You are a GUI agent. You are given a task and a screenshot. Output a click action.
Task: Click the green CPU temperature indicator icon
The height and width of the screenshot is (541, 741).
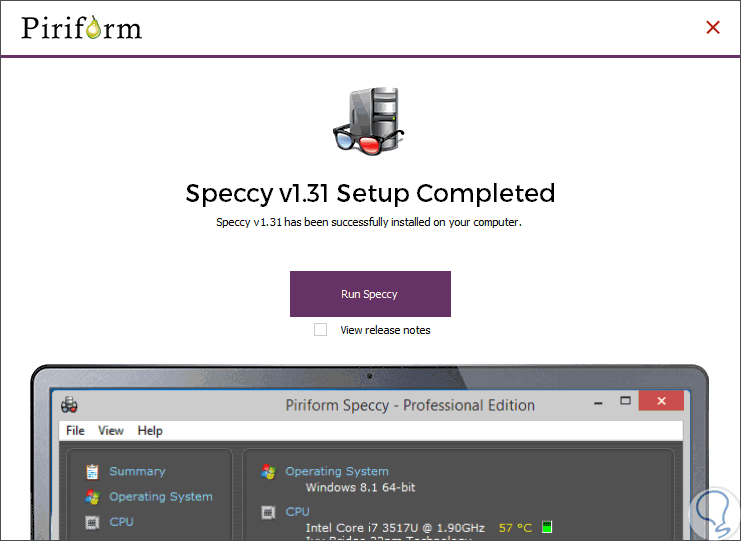click(x=547, y=527)
